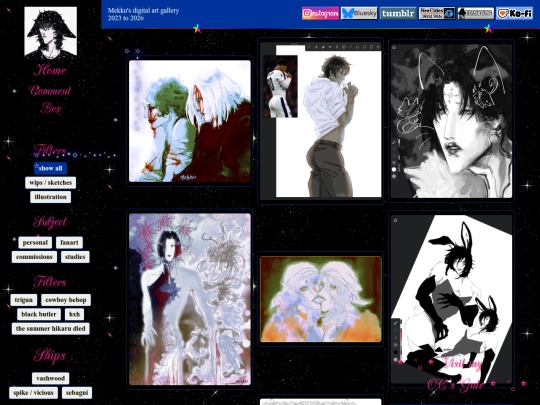Open the green and white haired duo artwork
Screen dimensions: 540x405
click(190, 121)
